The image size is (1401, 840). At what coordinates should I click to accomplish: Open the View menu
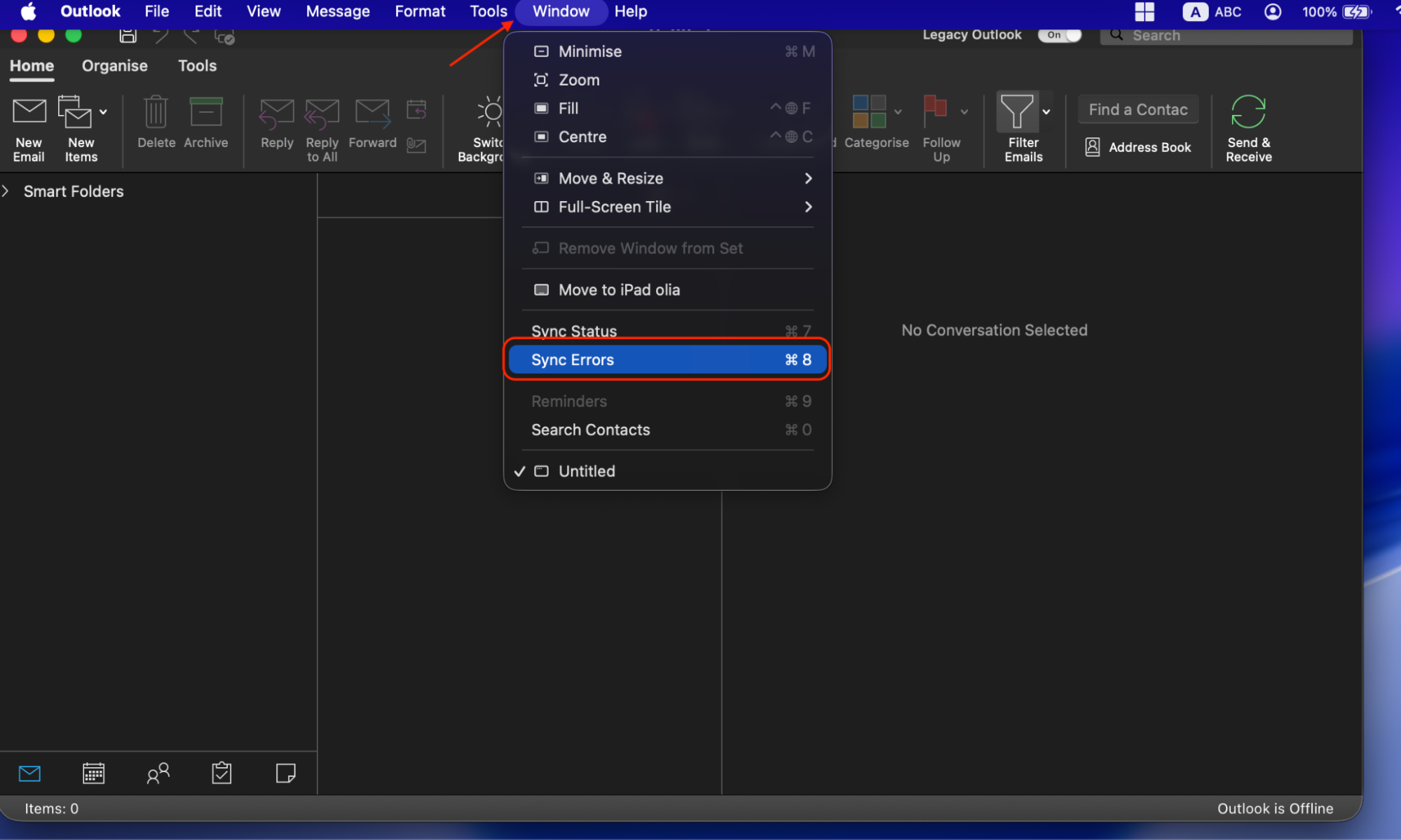[x=263, y=11]
